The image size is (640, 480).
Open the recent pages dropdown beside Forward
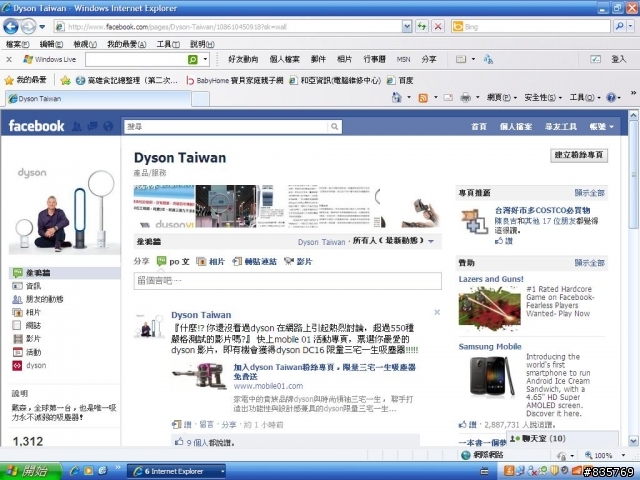click(x=42, y=27)
